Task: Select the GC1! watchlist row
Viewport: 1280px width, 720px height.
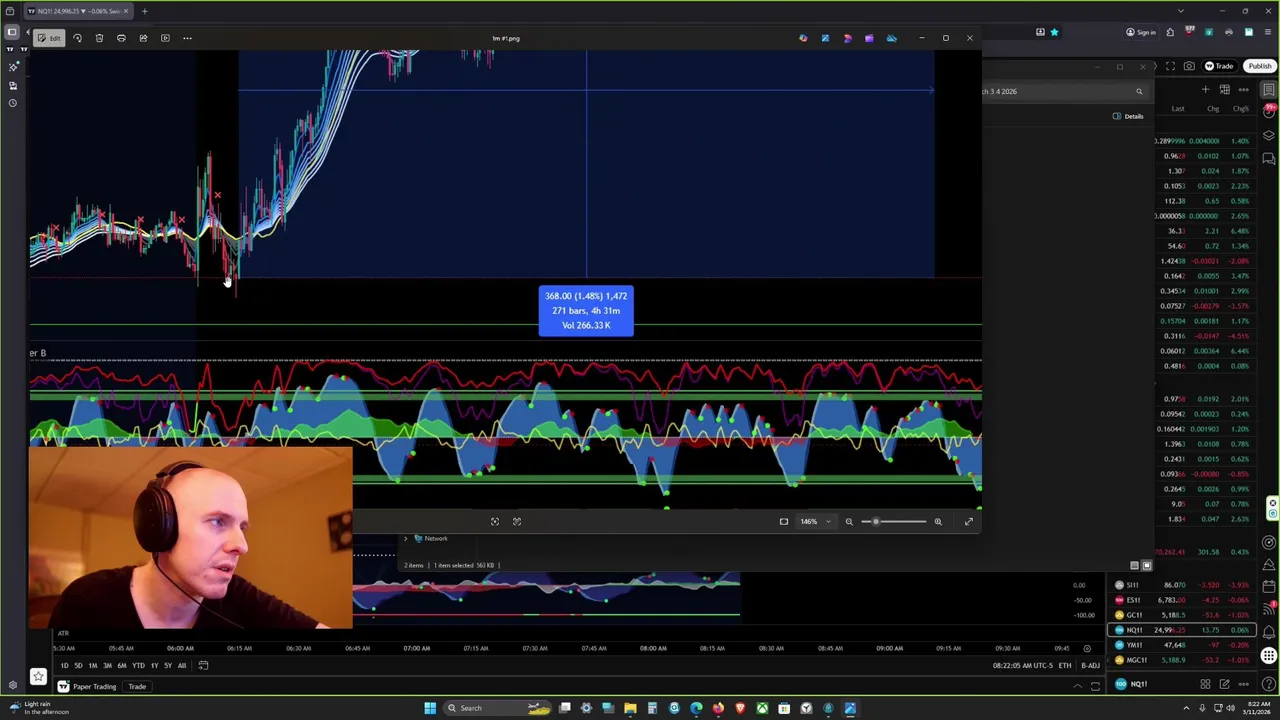Action: click(1181, 615)
